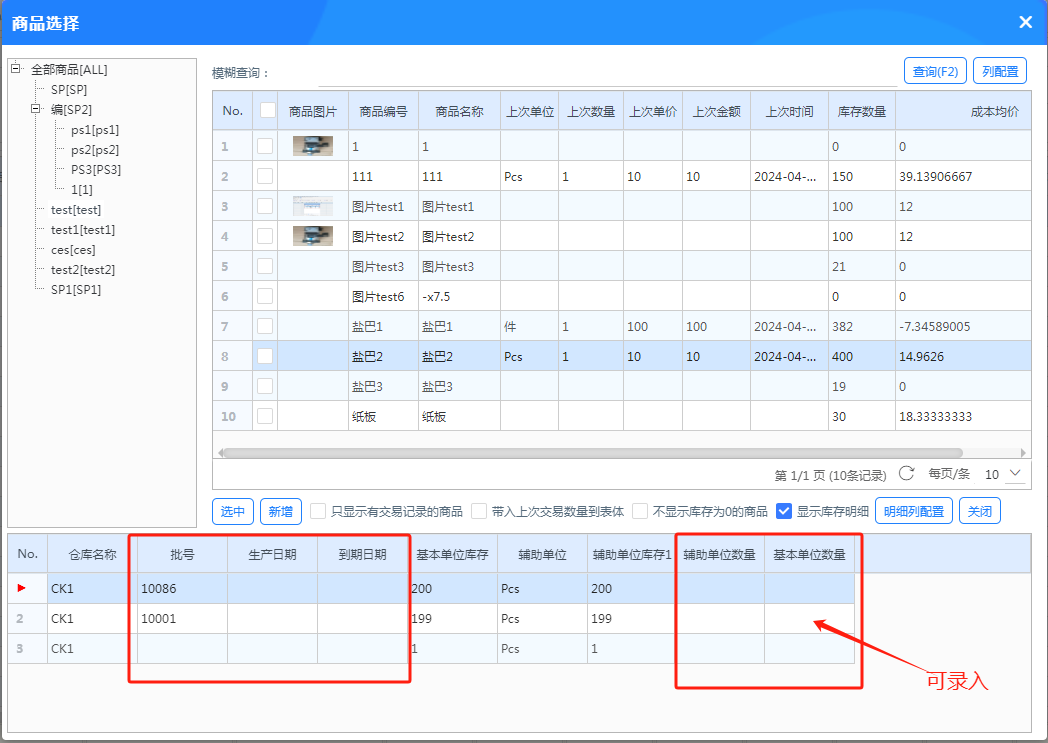Open product image thumbnail for 图片test2

(x=313, y=236)
